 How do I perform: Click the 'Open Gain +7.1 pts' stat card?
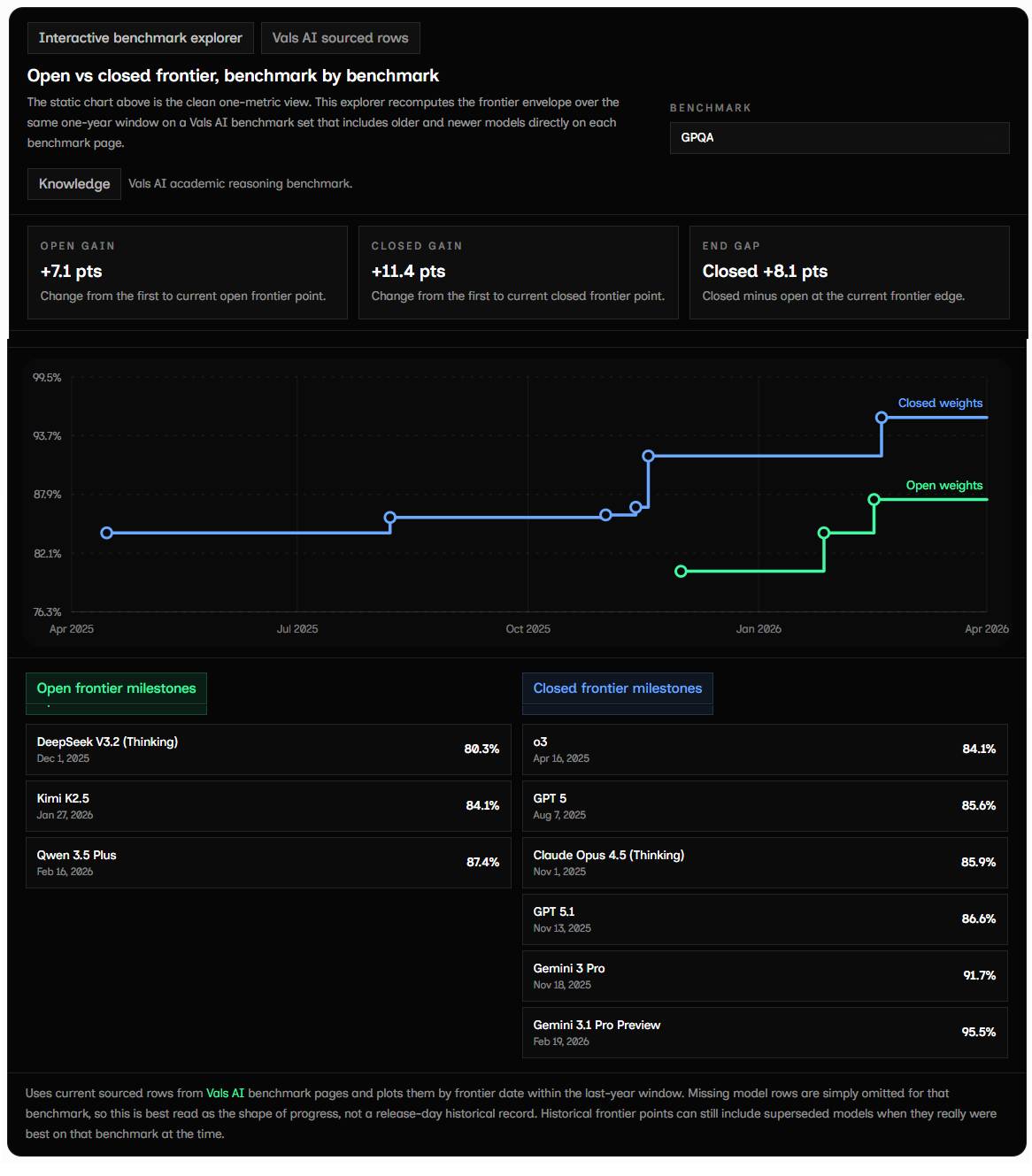pyautogui.click(x=188, y=272)
